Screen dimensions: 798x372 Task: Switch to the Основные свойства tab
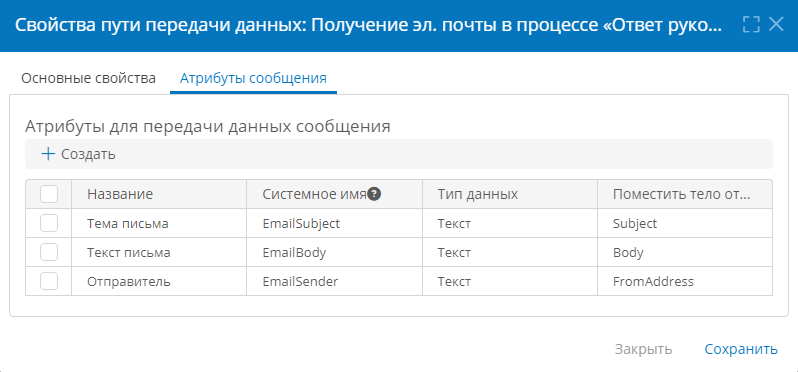(x=89, y=79)
